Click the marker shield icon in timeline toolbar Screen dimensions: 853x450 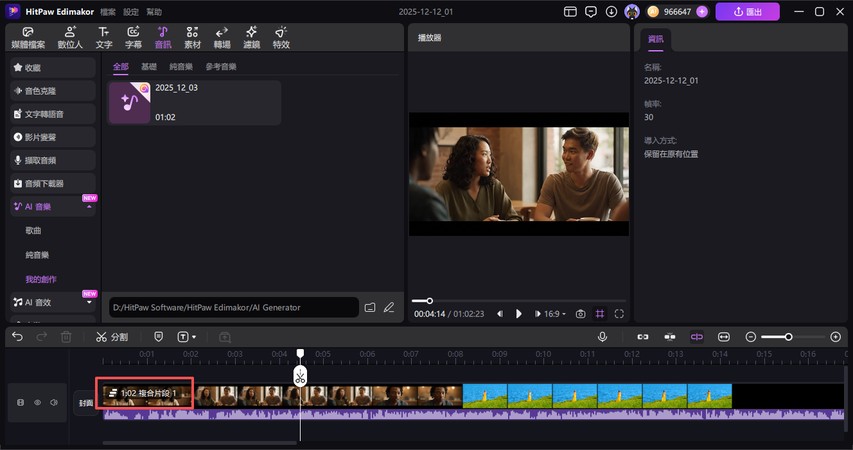(158, 337)
